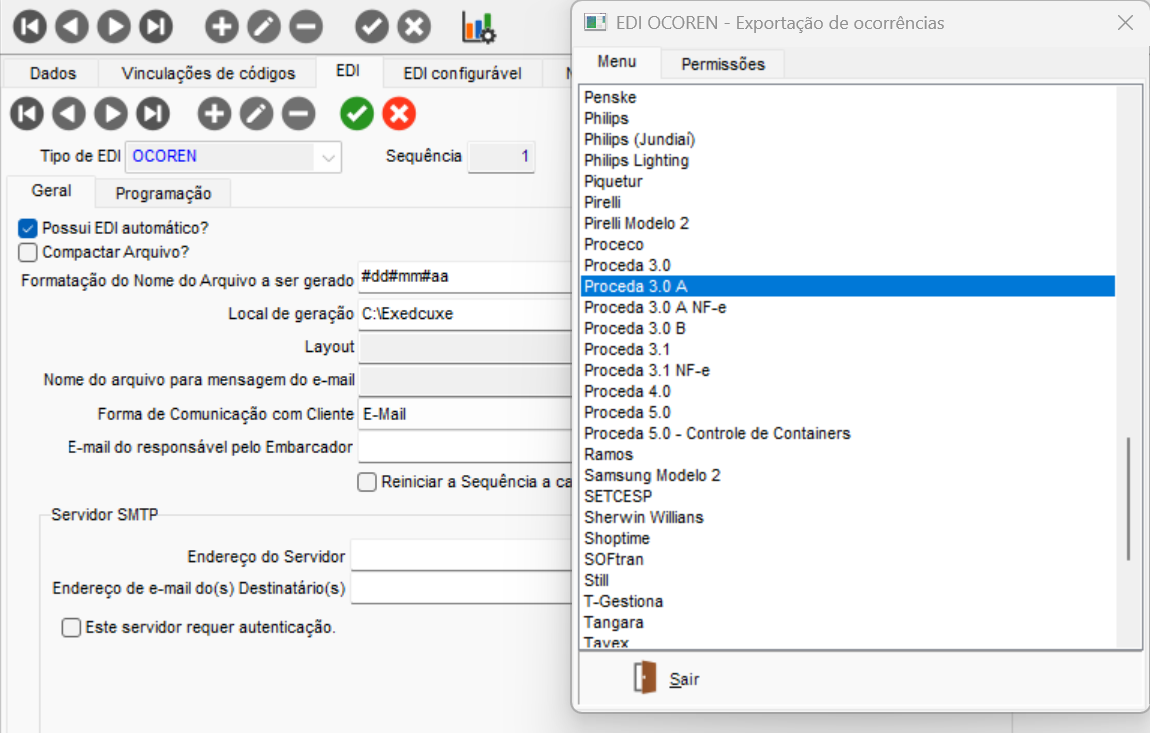Viewport: 1150px width, 733px height.
Task: Click the Sair door icon
Action: tap(645, 677)
